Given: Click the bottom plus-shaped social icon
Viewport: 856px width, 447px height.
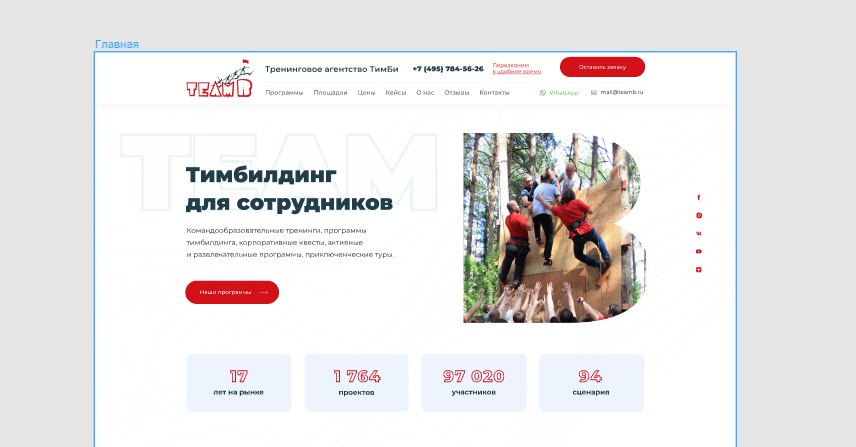Looking at the screenshot, I should pos(699,270).
